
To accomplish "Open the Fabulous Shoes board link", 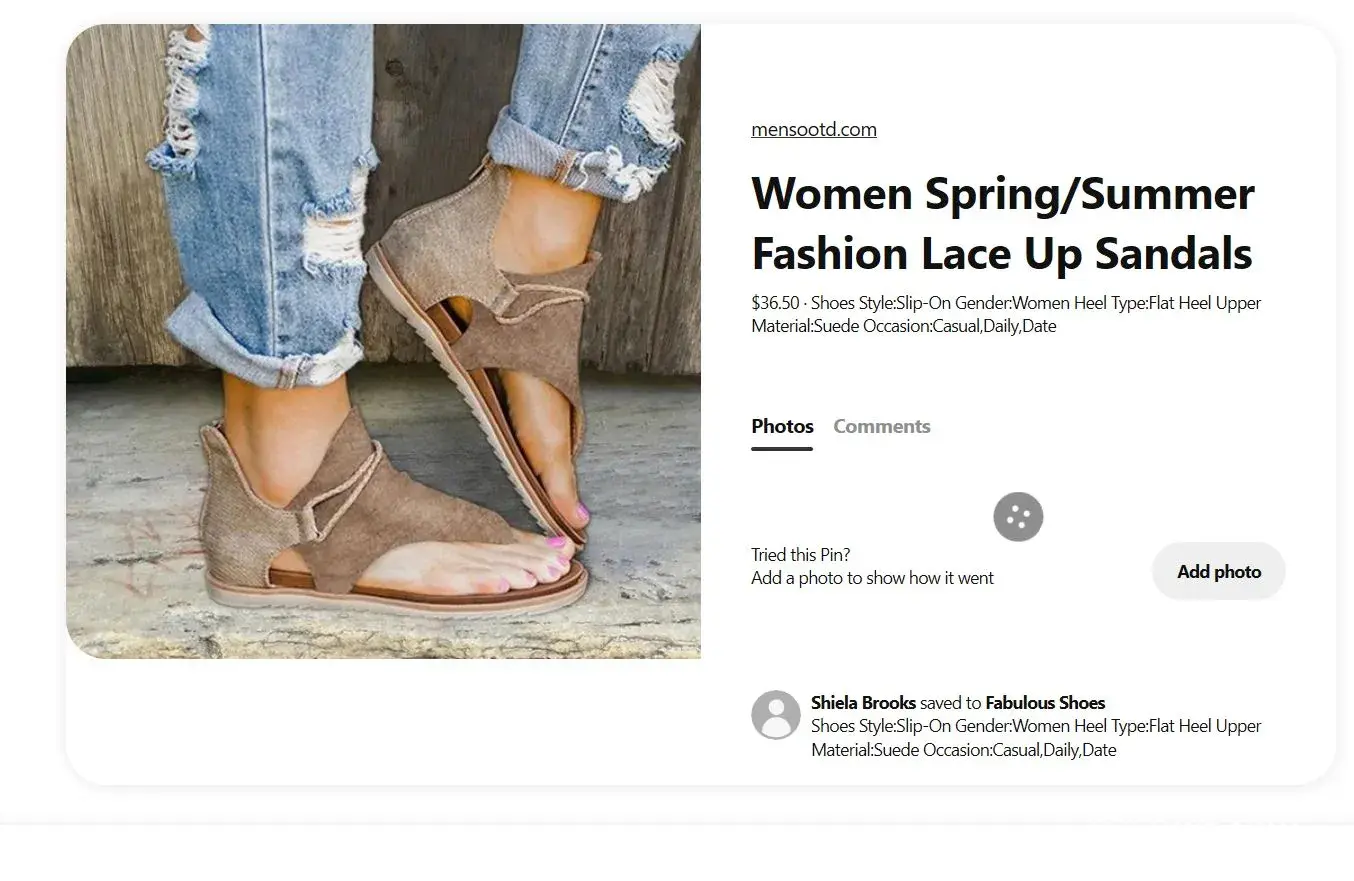I will tap(1045, 703).
